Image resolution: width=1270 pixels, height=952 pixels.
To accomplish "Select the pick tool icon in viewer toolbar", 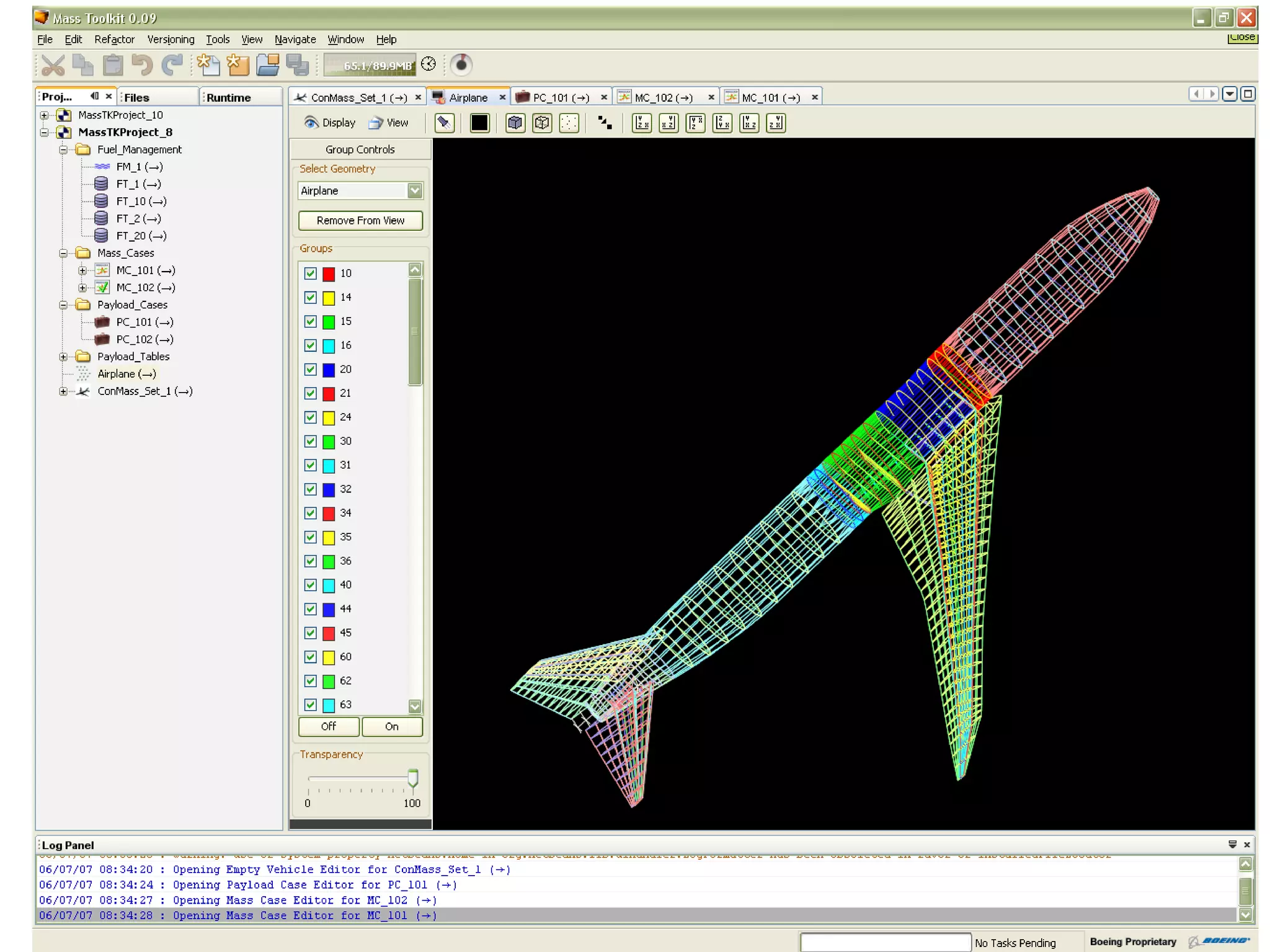I will [x=444, y=123].
